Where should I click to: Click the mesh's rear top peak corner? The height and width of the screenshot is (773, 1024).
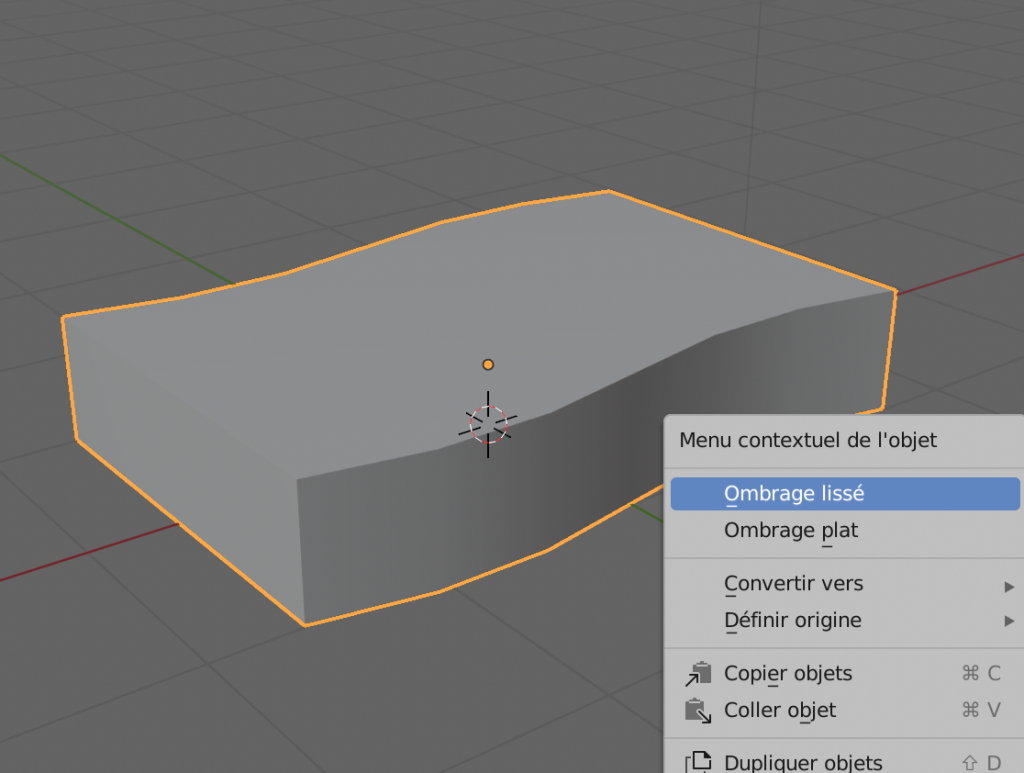point(608,191)
